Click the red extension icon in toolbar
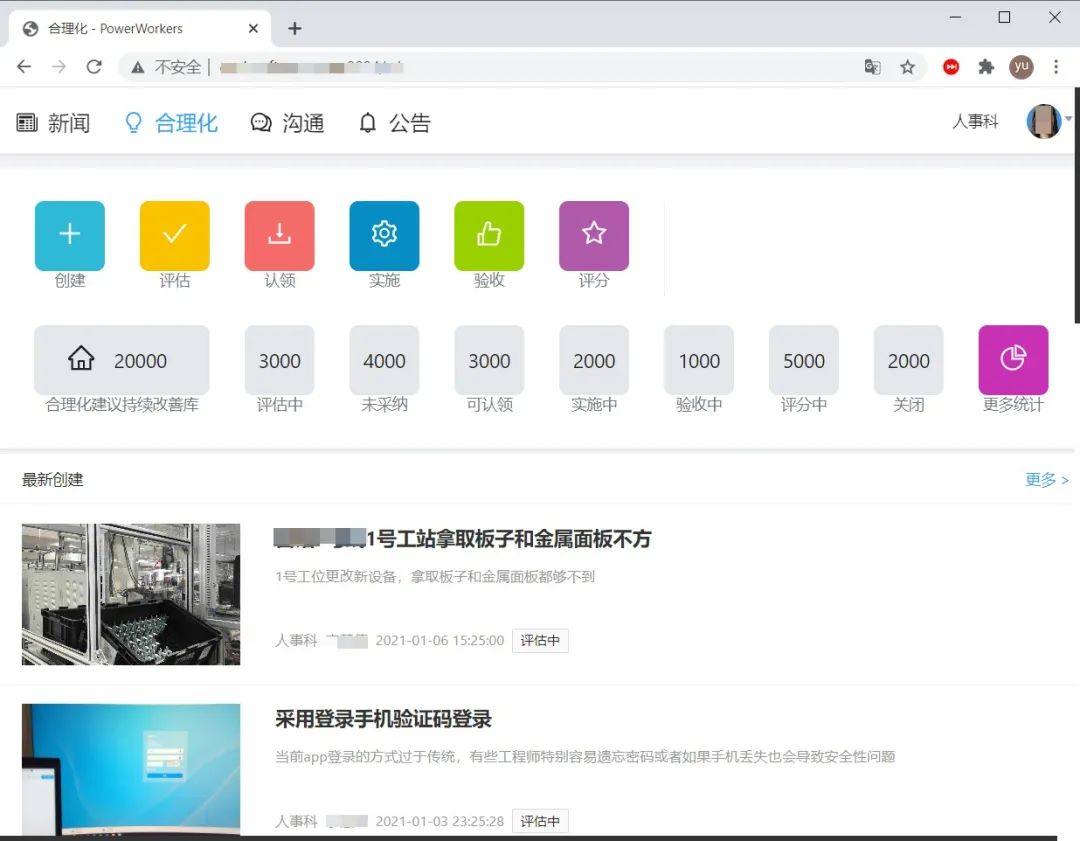This screenshot has width=1080, height=841. tap(951, 67)
